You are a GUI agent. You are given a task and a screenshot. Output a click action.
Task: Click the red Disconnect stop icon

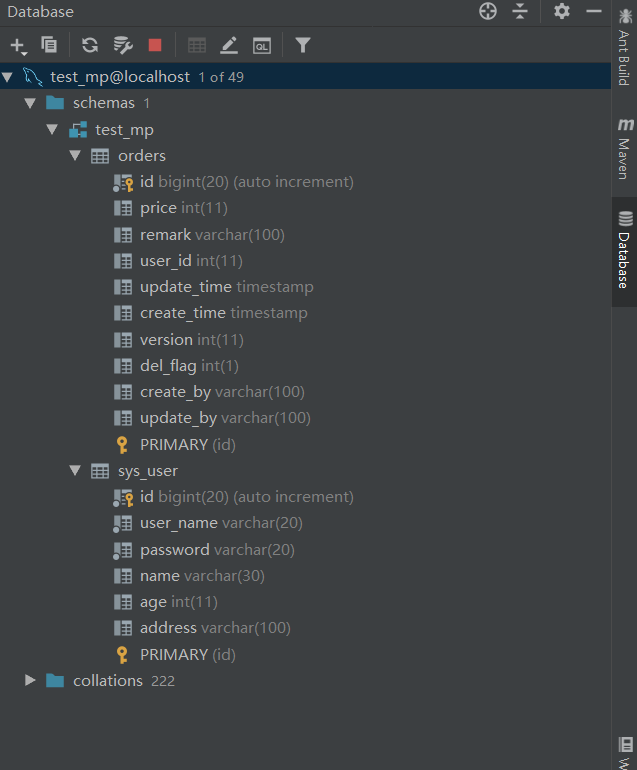click(x=155, y=45)
